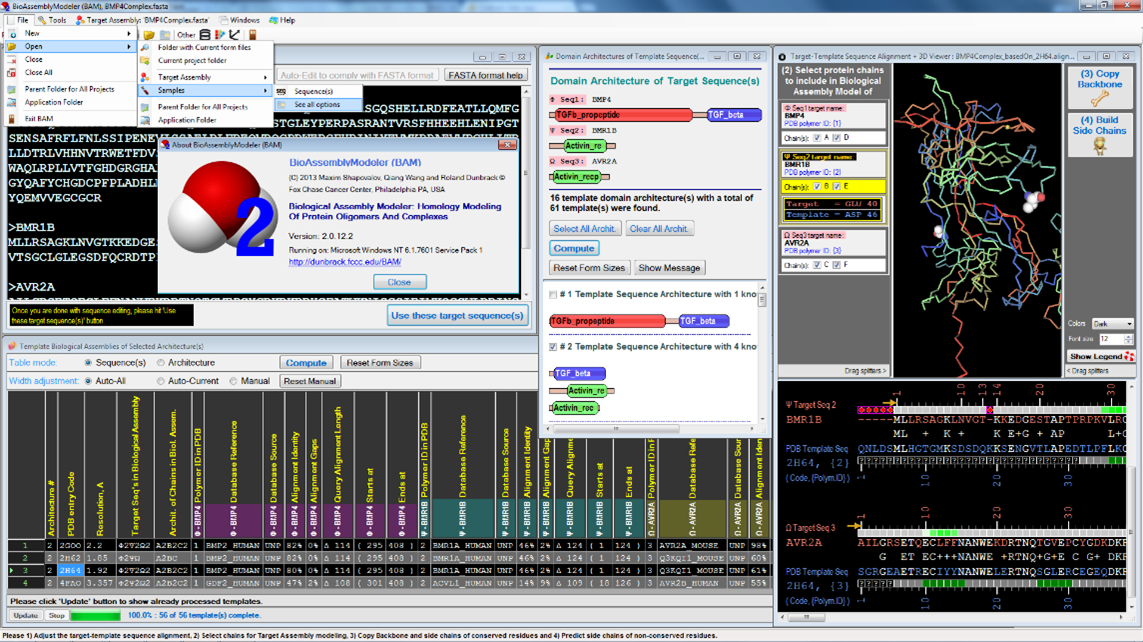Viewport: 1143px width, 642px height.
Task: Click the tree branch toolbar icon
Action: [234, 34]
